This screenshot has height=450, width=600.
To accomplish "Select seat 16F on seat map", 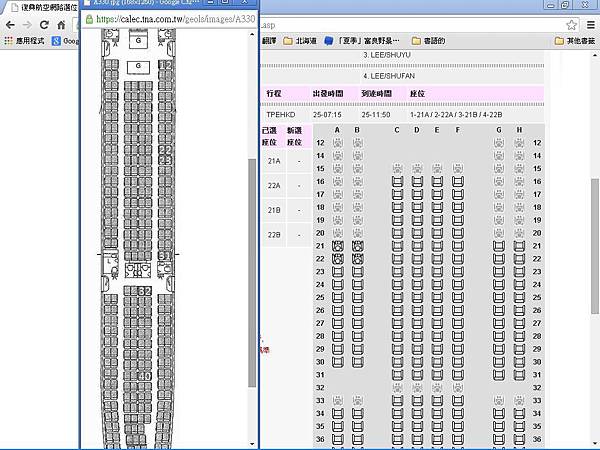I will pos(458,181).
